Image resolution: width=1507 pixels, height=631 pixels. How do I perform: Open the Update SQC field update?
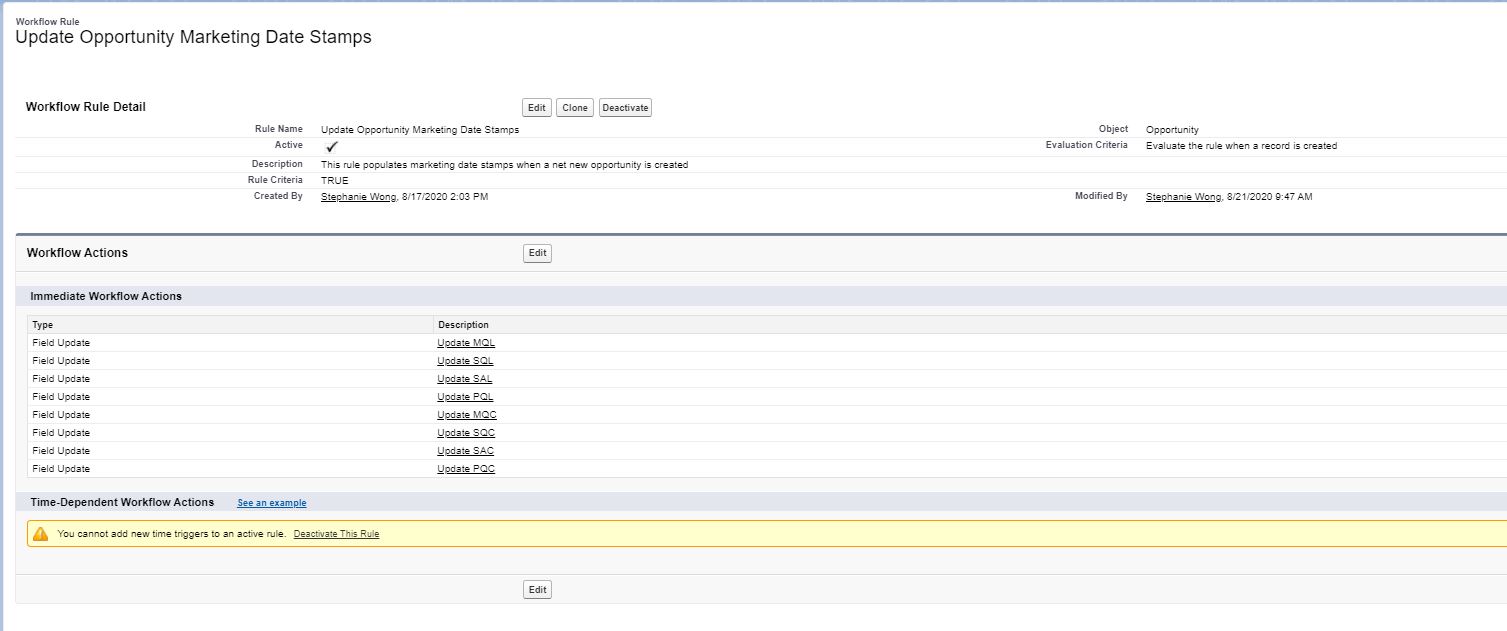(x=466, y=433)
